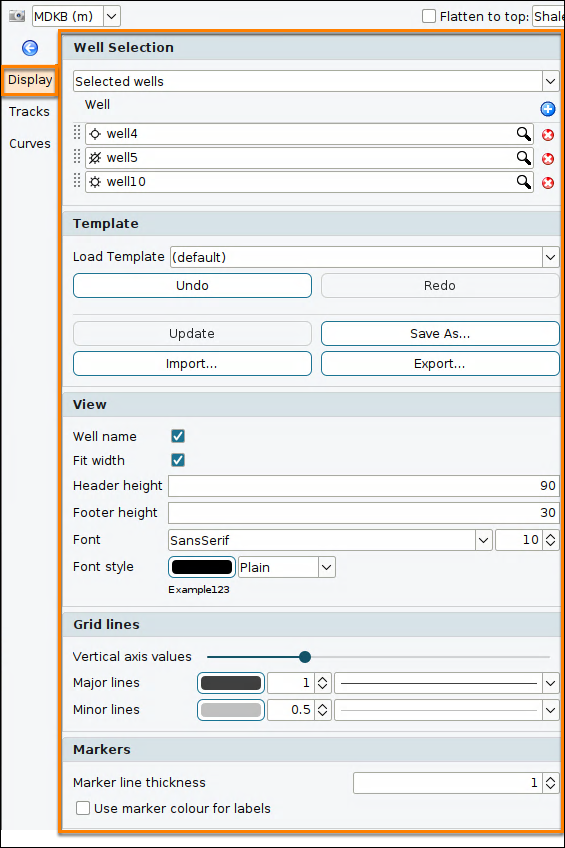
Task: Click the Export... button
Action: [440, 364]
